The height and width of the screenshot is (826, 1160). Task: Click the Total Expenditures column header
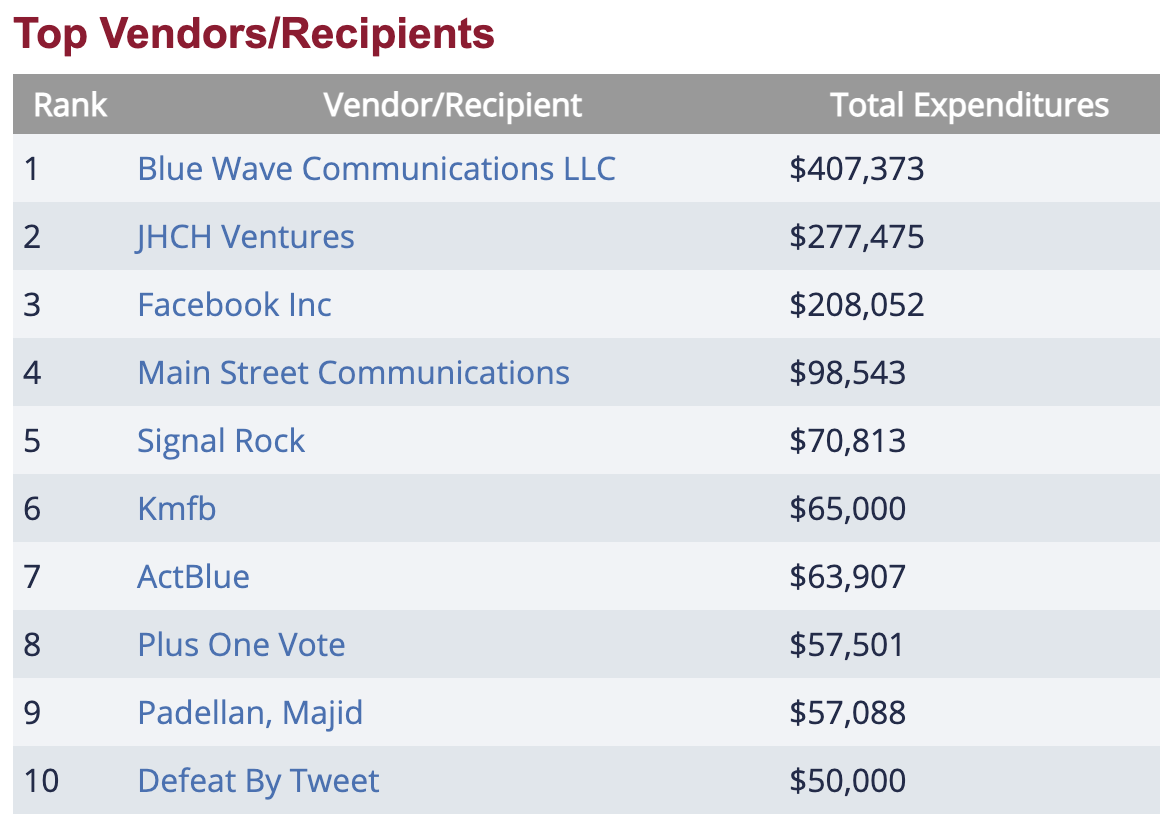pos(969,105)
